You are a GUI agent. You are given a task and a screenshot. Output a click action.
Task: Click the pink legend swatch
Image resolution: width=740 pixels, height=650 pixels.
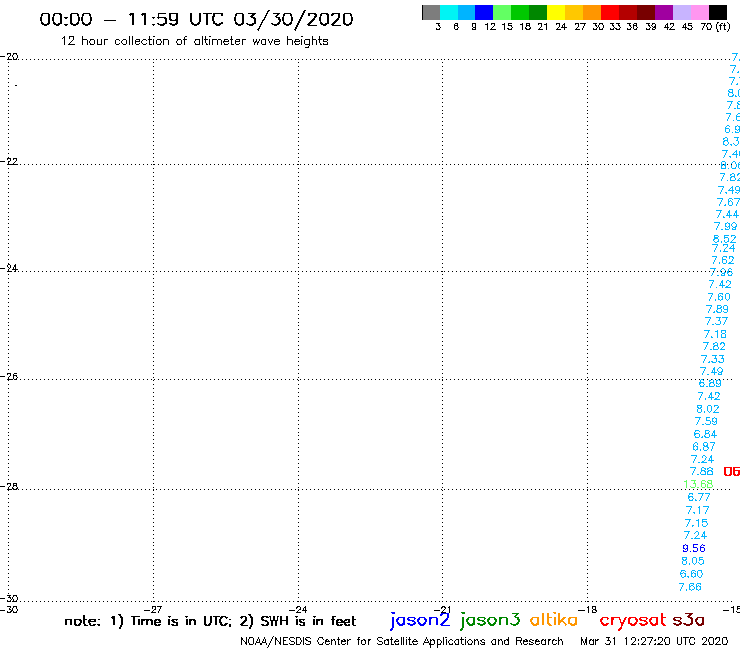pyautogui.click(x=700, y=12)
